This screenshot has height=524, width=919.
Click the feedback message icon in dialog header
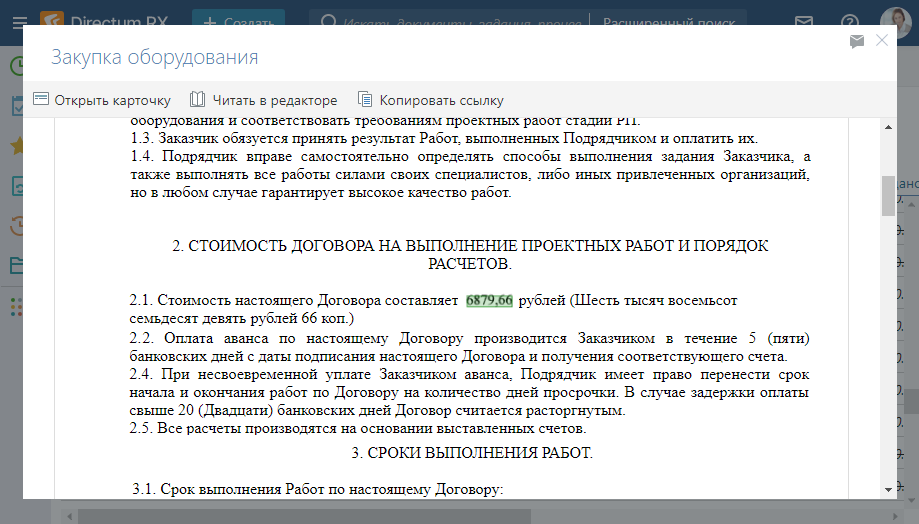point(856,41)
